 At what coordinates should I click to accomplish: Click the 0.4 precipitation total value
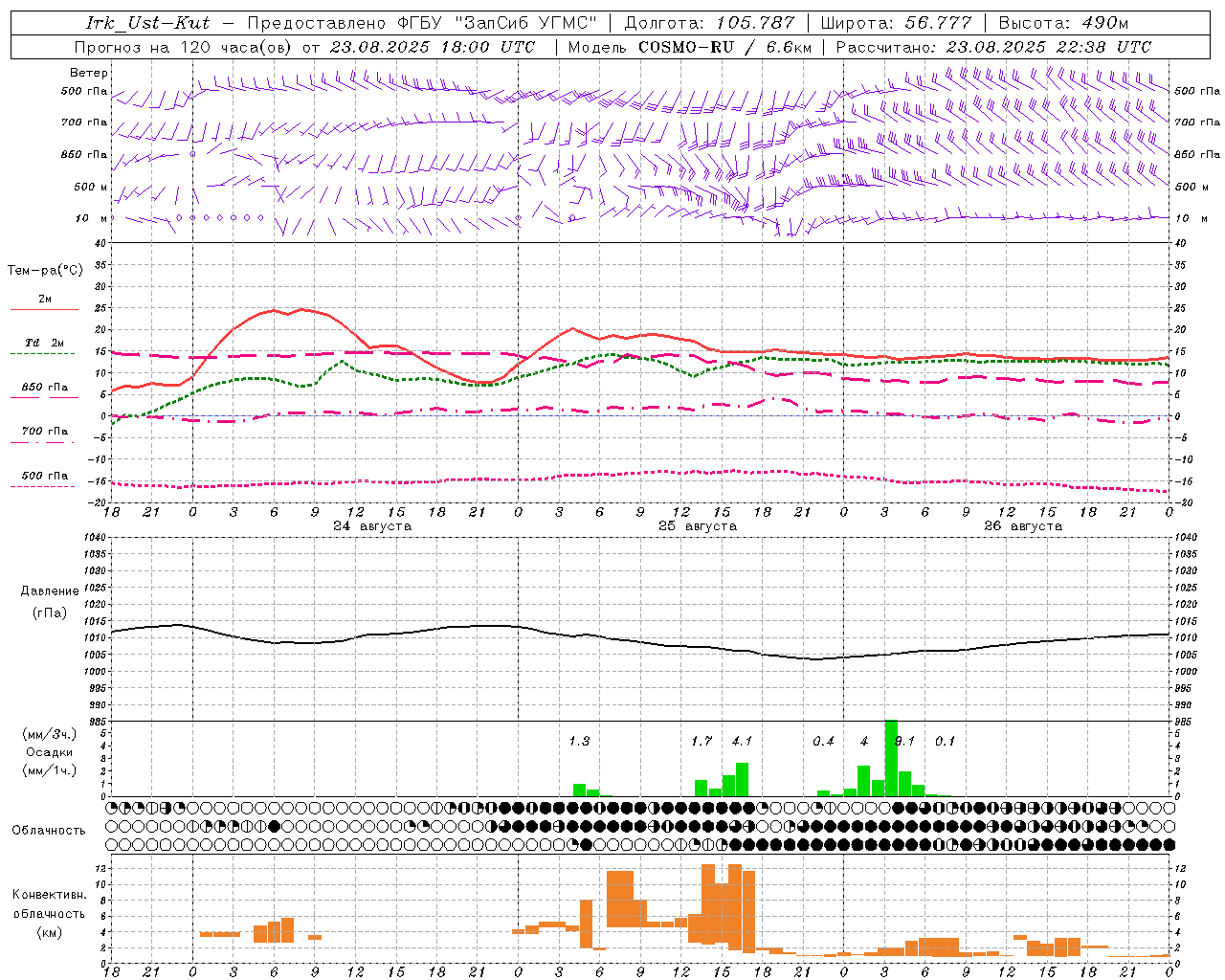[823, 741]
